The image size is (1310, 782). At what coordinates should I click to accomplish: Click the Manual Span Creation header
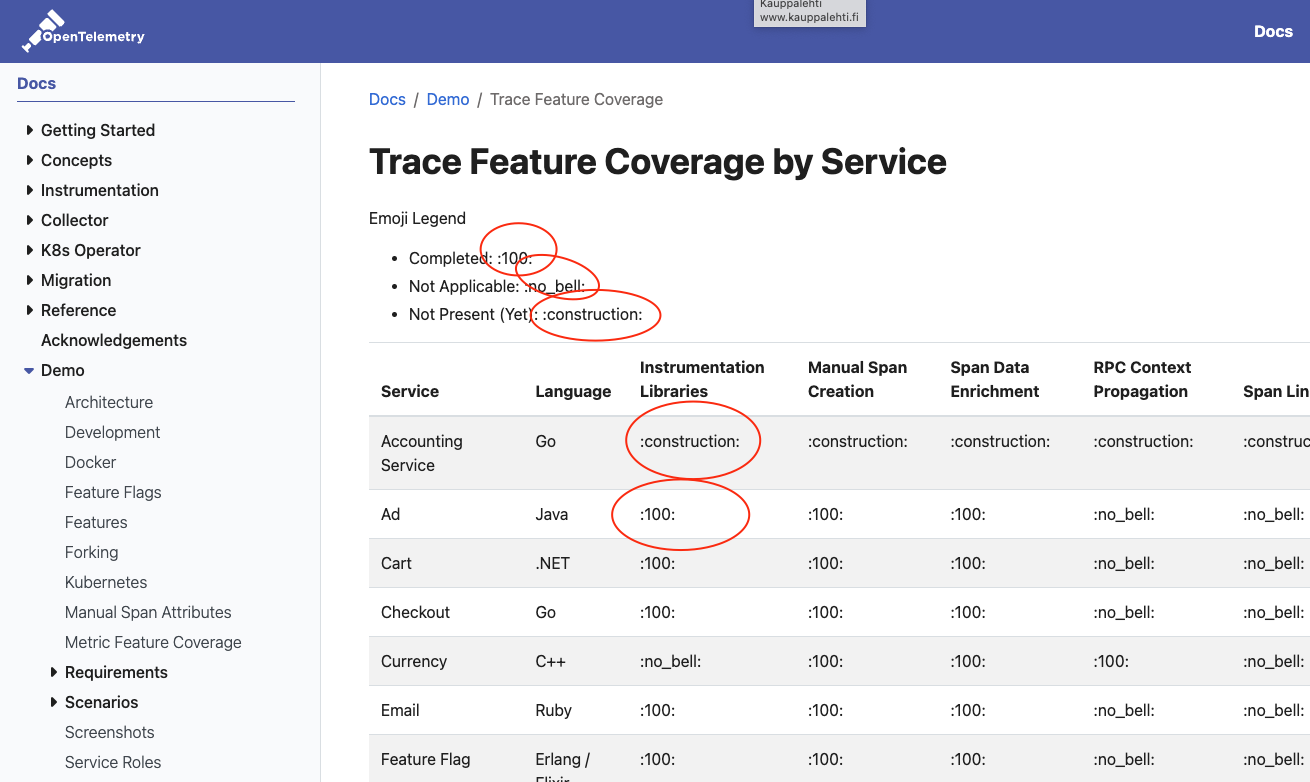click(857, 379)
